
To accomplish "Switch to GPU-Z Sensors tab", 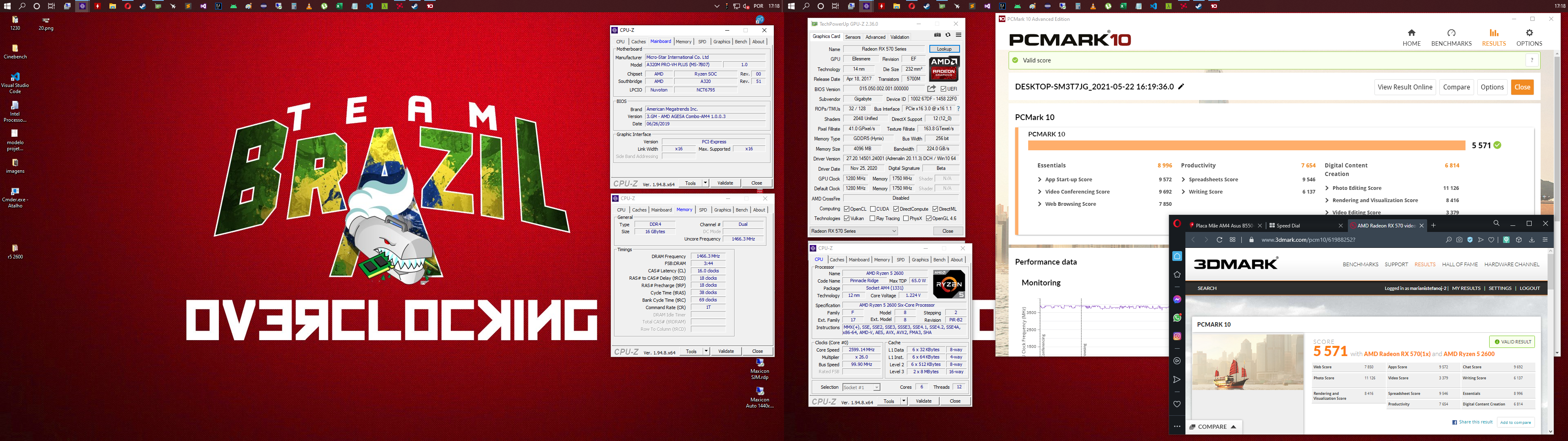I will [x=853, y=37].
